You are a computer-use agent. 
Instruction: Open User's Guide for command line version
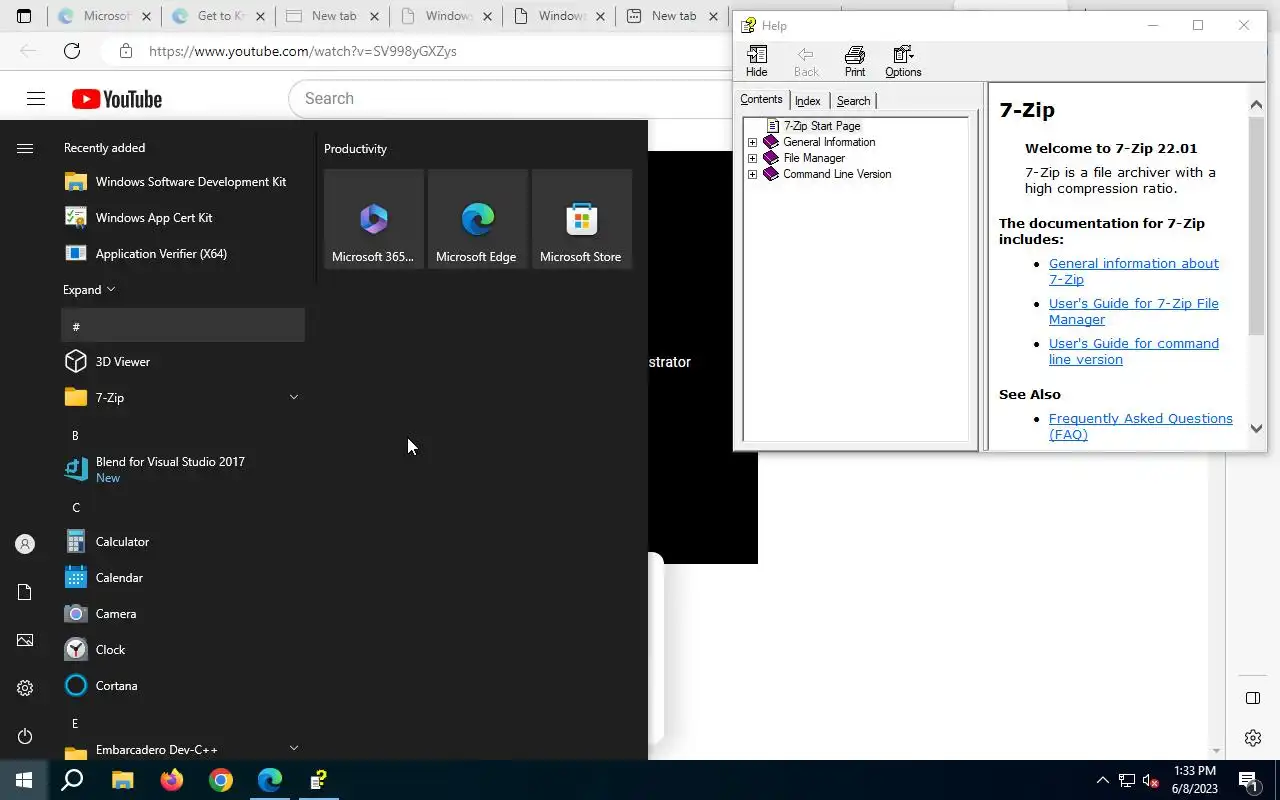coord(1133,352)
